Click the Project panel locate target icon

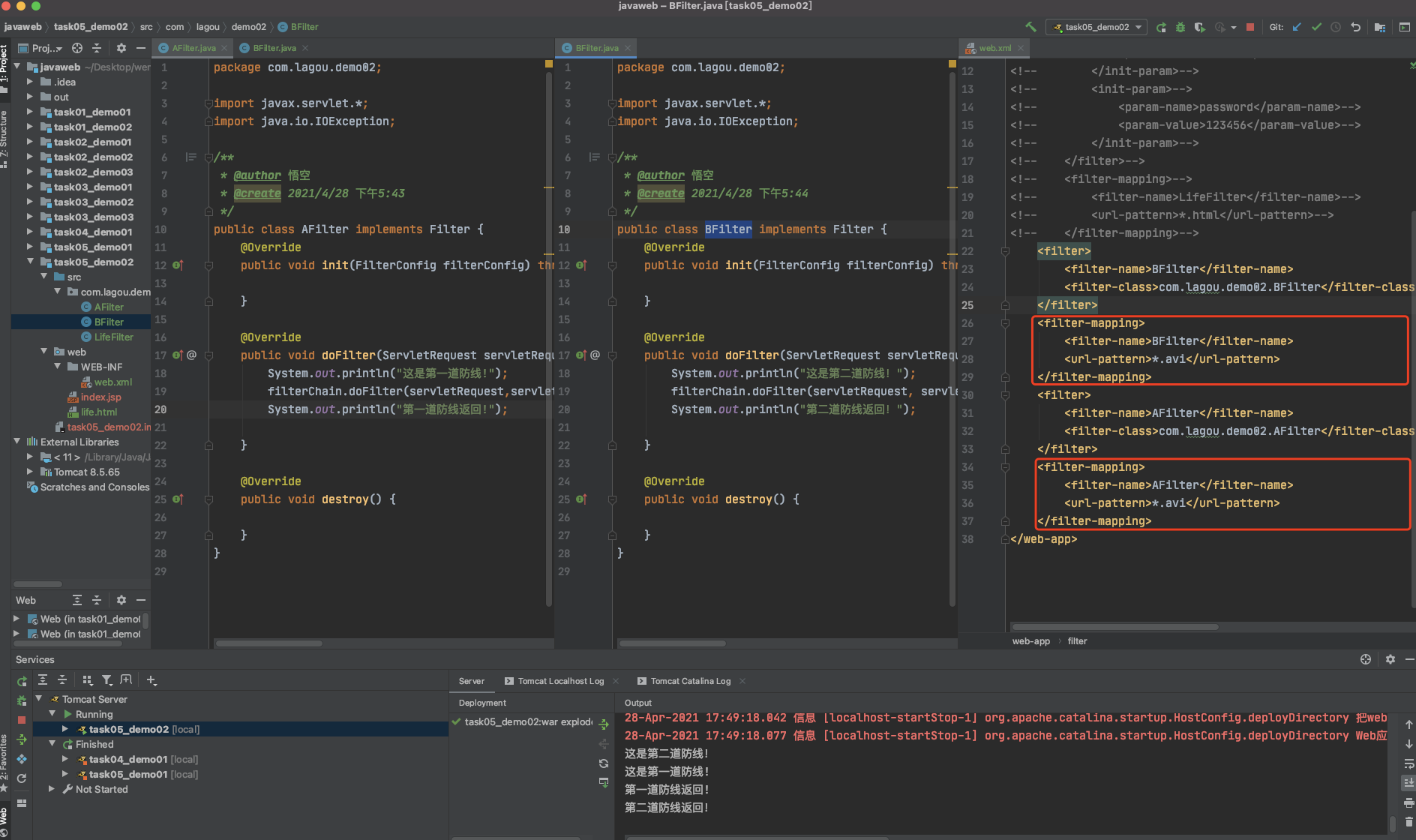(x=77, y=48)
